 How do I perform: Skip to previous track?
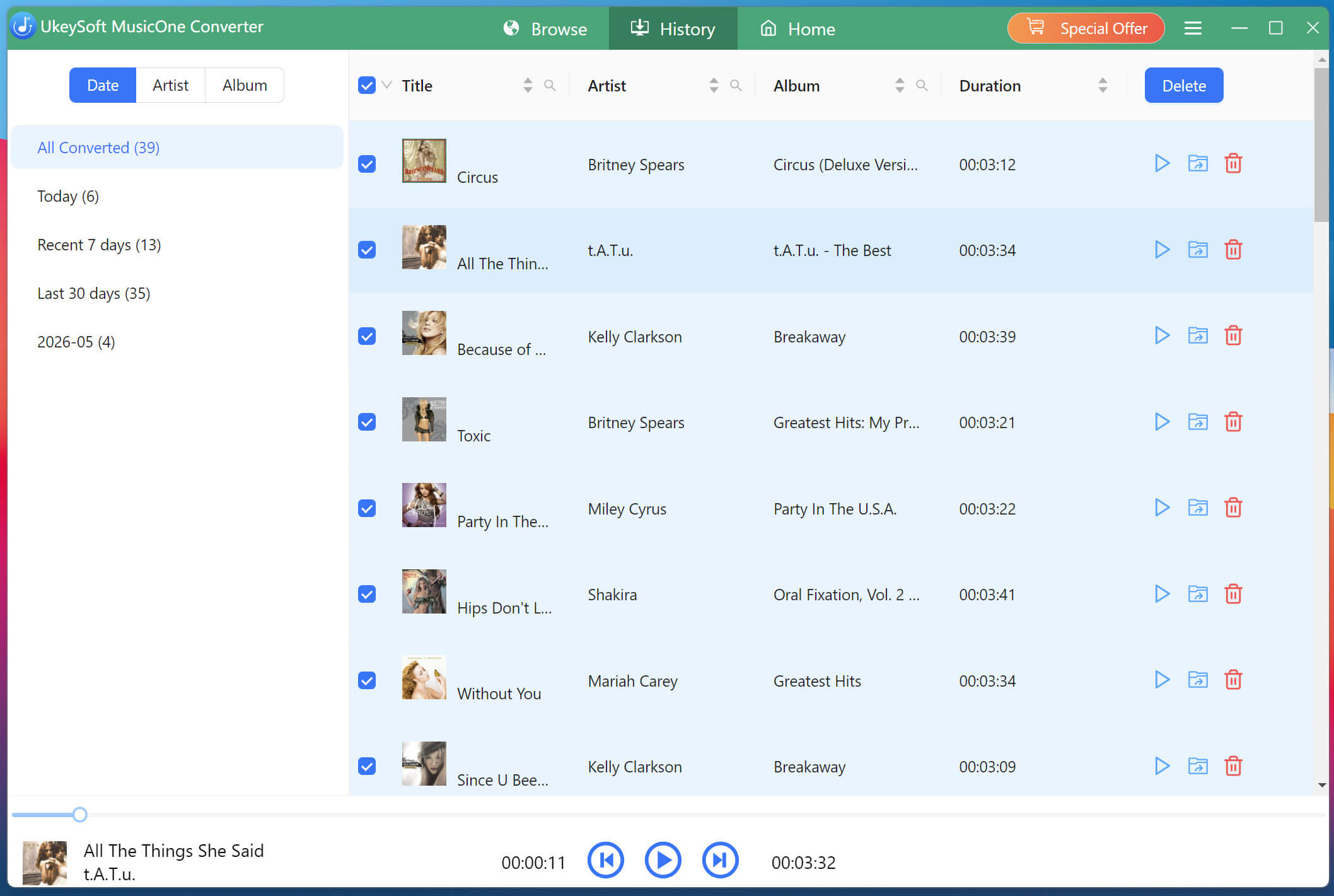[606, 861]
